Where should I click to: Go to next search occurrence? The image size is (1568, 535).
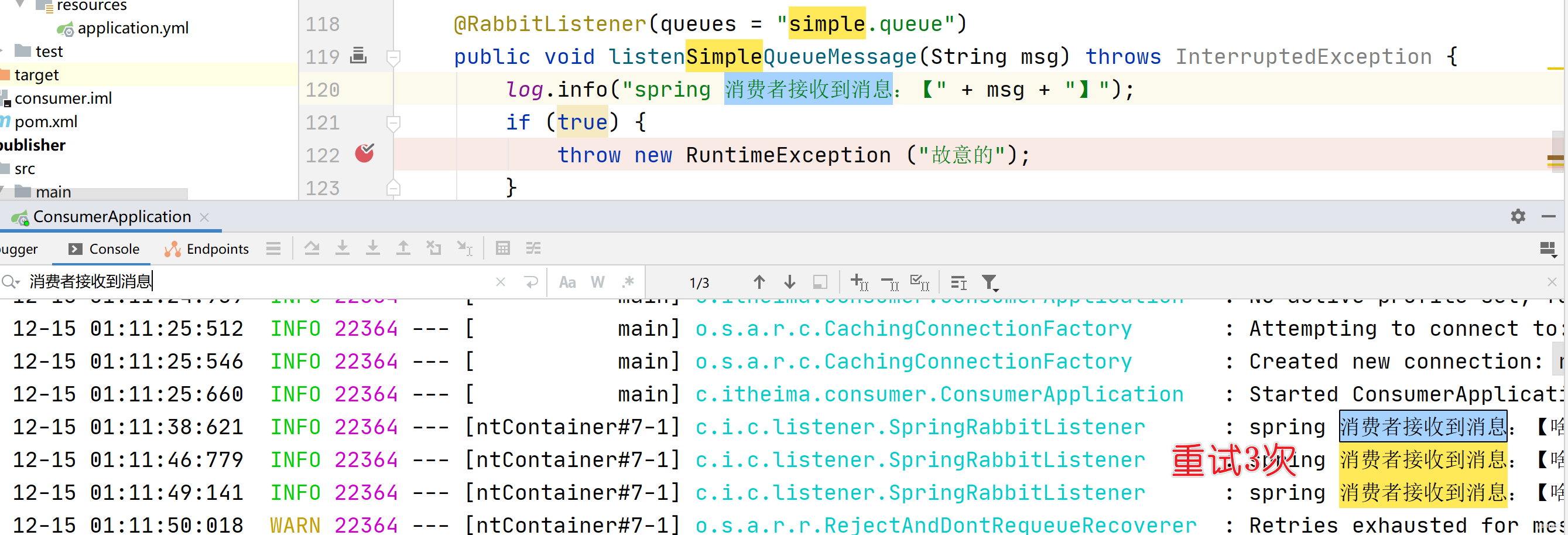click(789, 281)
